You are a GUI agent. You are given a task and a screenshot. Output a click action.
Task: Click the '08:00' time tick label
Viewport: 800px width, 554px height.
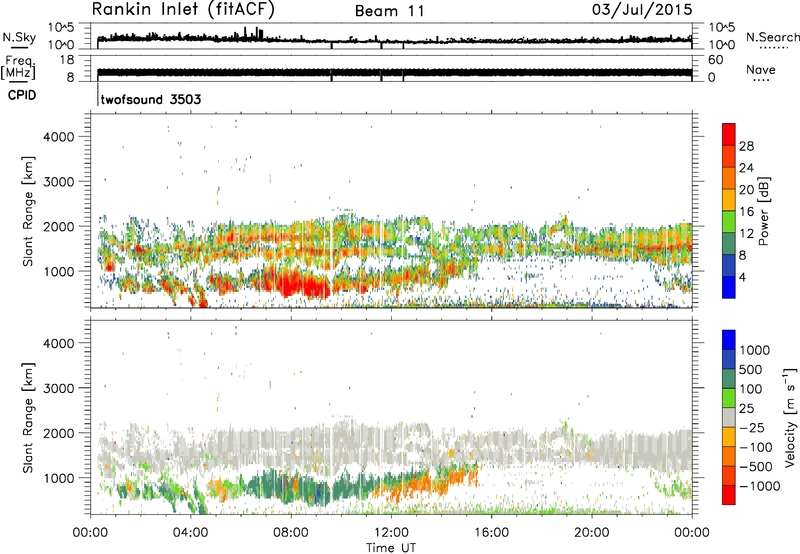tap(291, 533)
